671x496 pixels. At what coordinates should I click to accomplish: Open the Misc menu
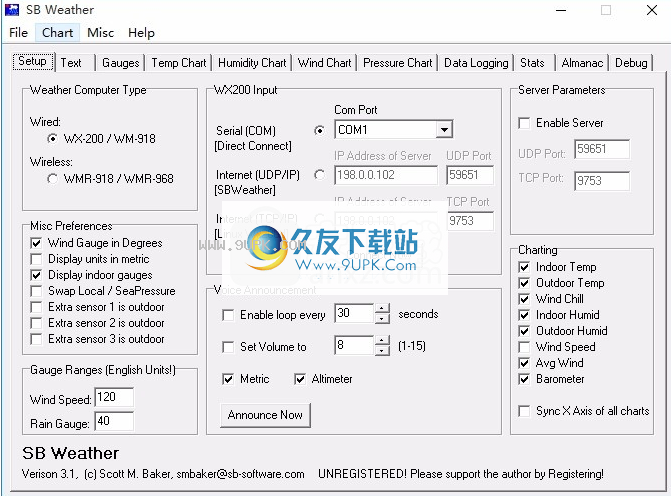point(101,33)
